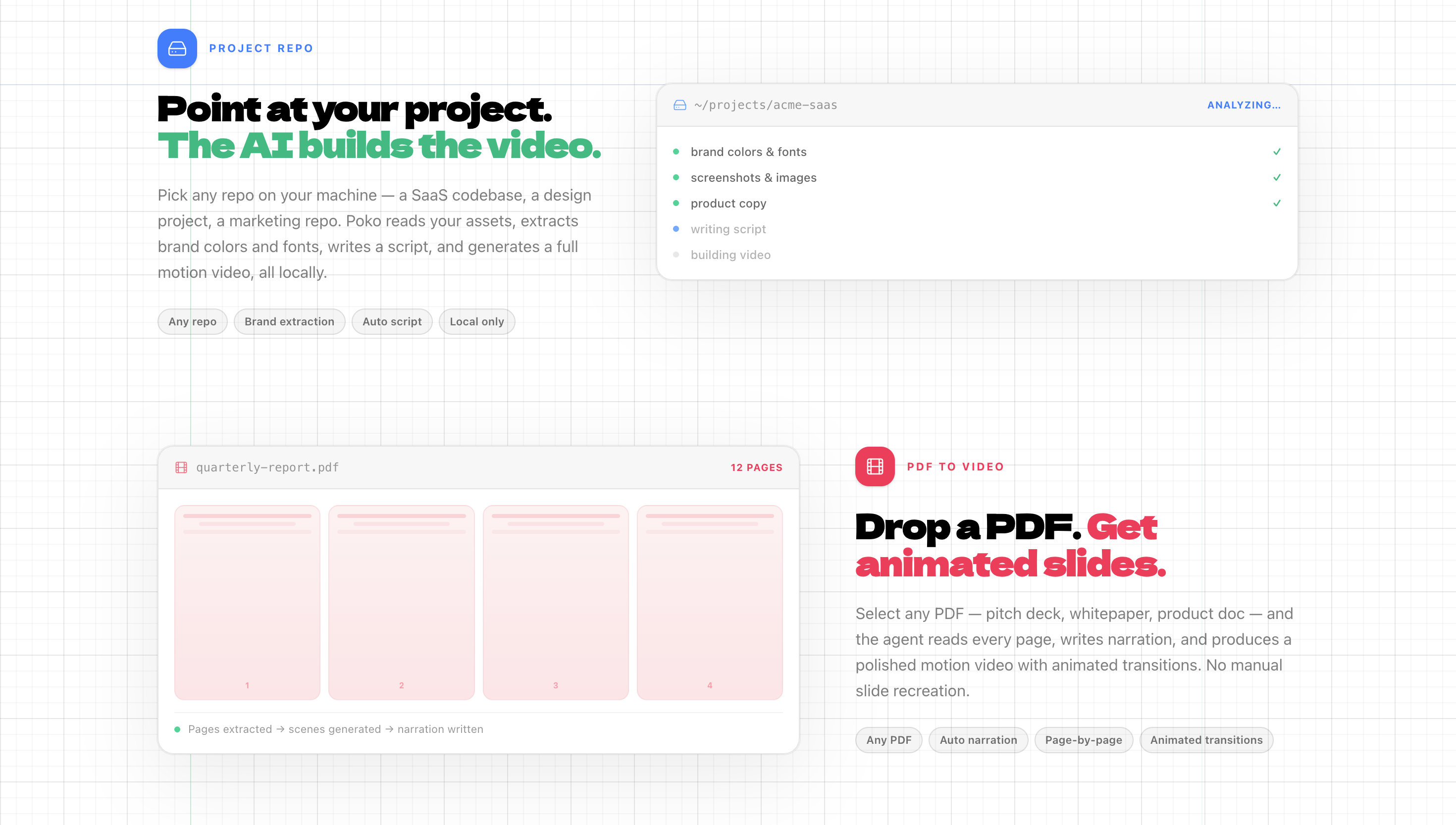Open PDF page thumbnail 4
This screenshot has width=1456, height=825.
[710, 602]
